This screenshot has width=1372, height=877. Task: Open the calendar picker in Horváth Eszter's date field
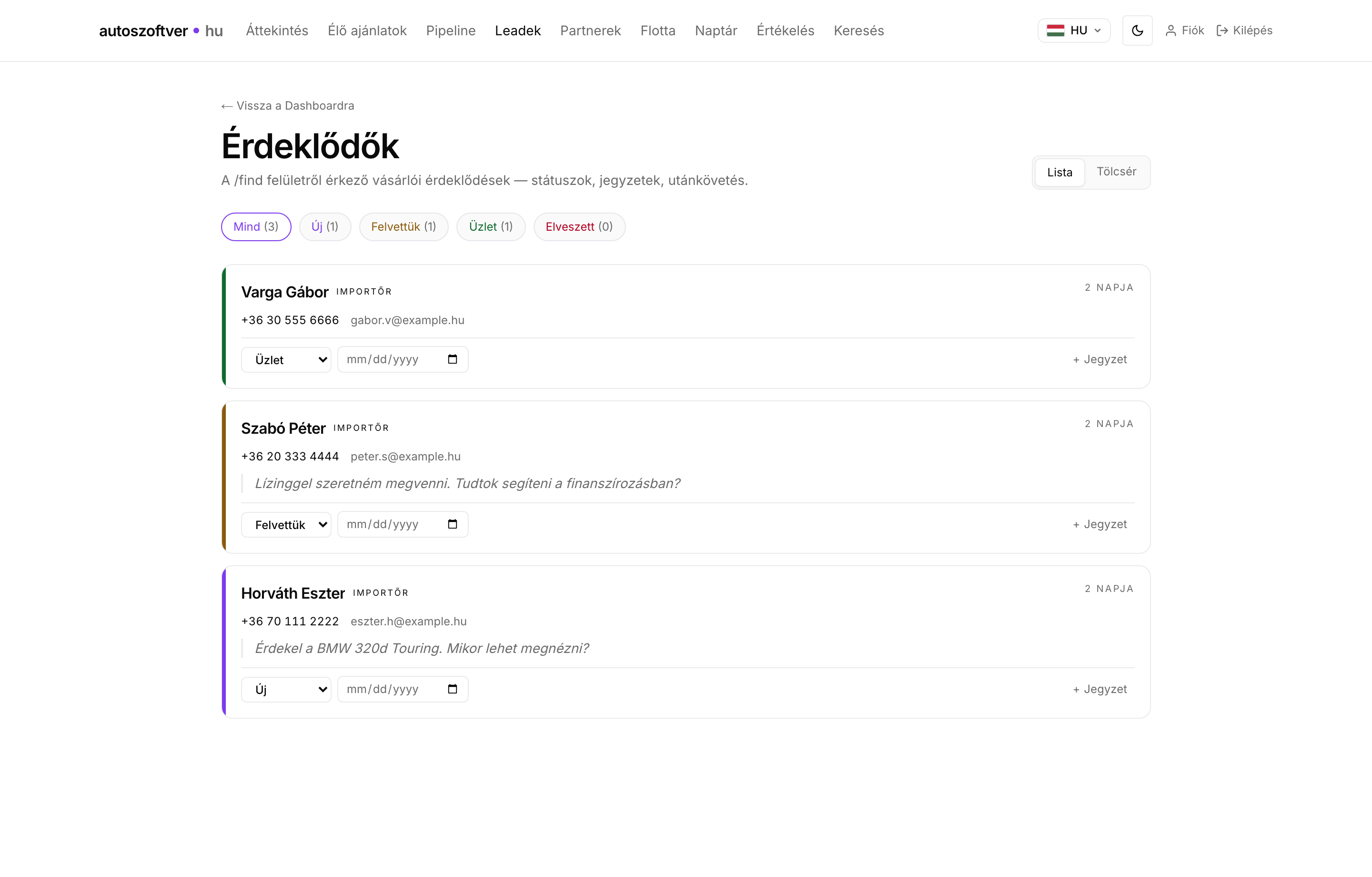coord(453,689)
